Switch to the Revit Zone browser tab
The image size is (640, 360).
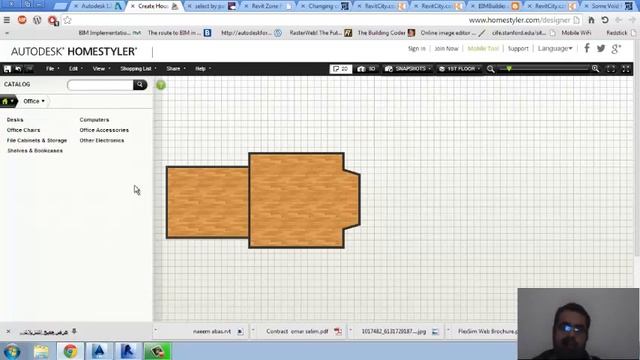point(267,6)
